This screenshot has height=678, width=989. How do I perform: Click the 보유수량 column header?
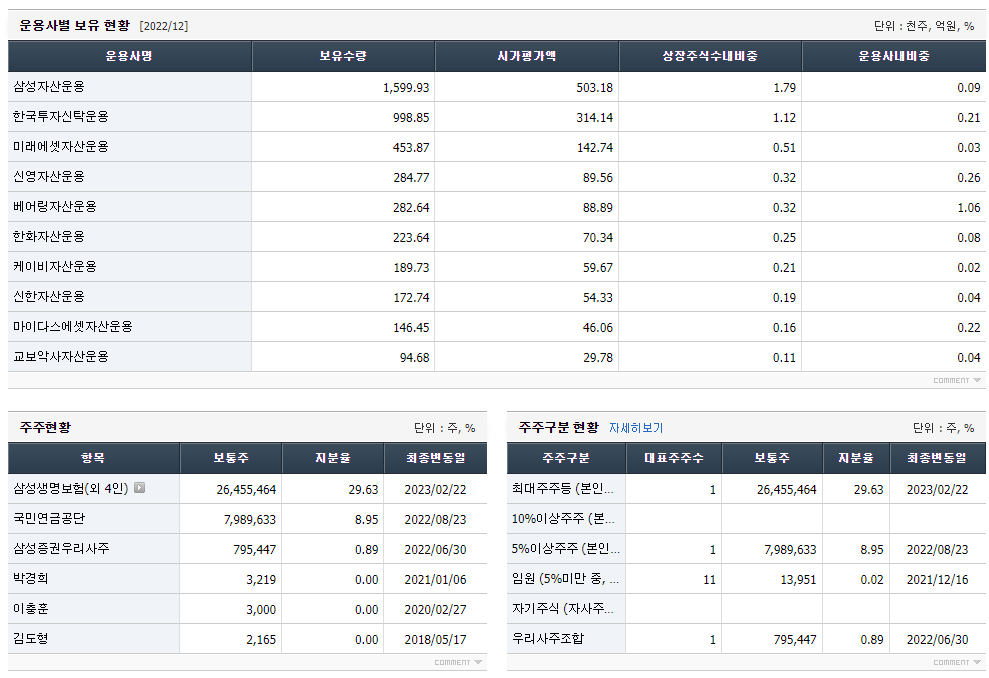click(x=343, y=56)
